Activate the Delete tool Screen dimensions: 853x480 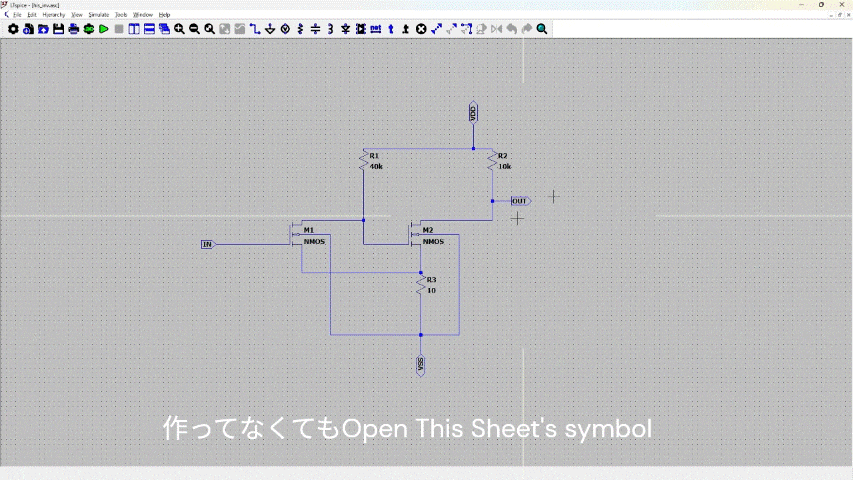pos(421,29)
